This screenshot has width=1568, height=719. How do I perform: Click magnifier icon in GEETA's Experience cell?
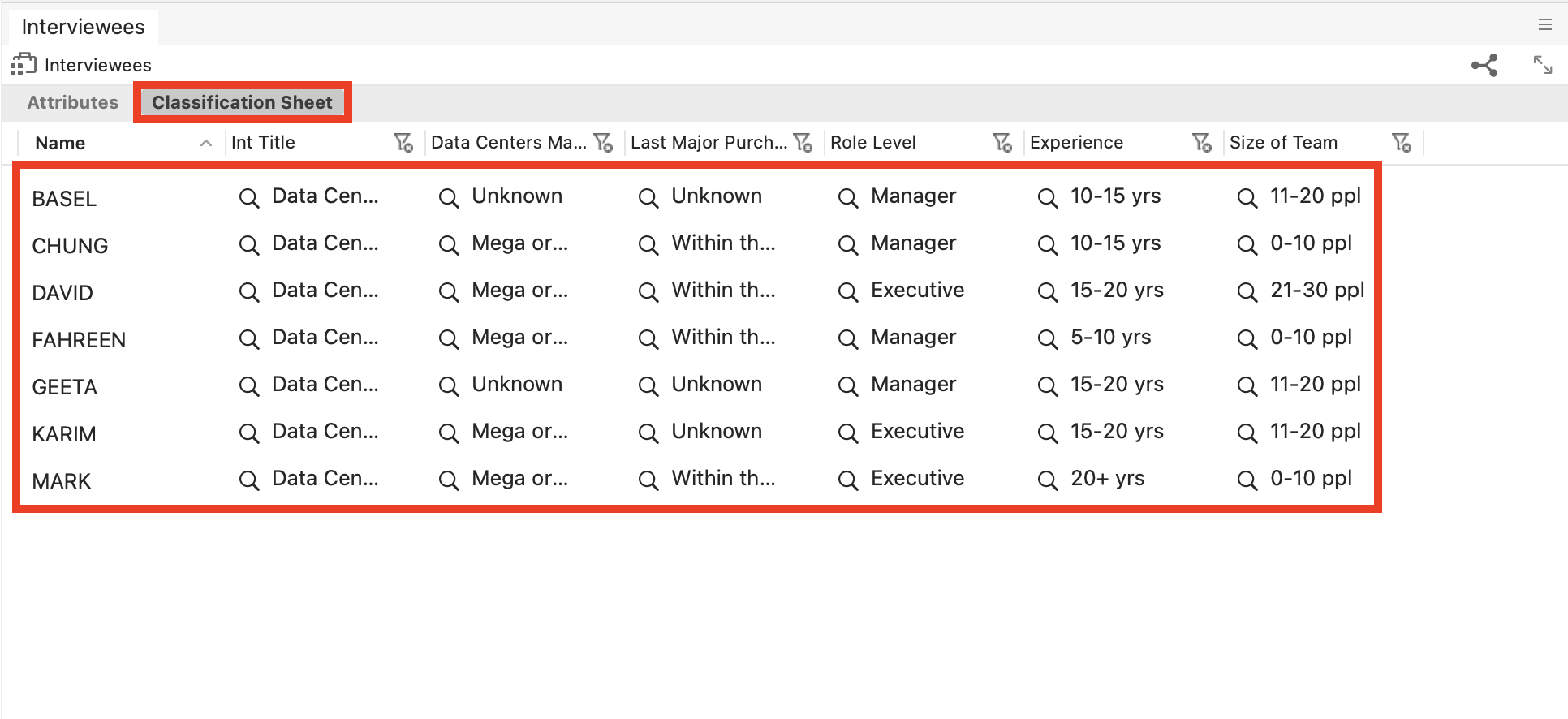1048,386
